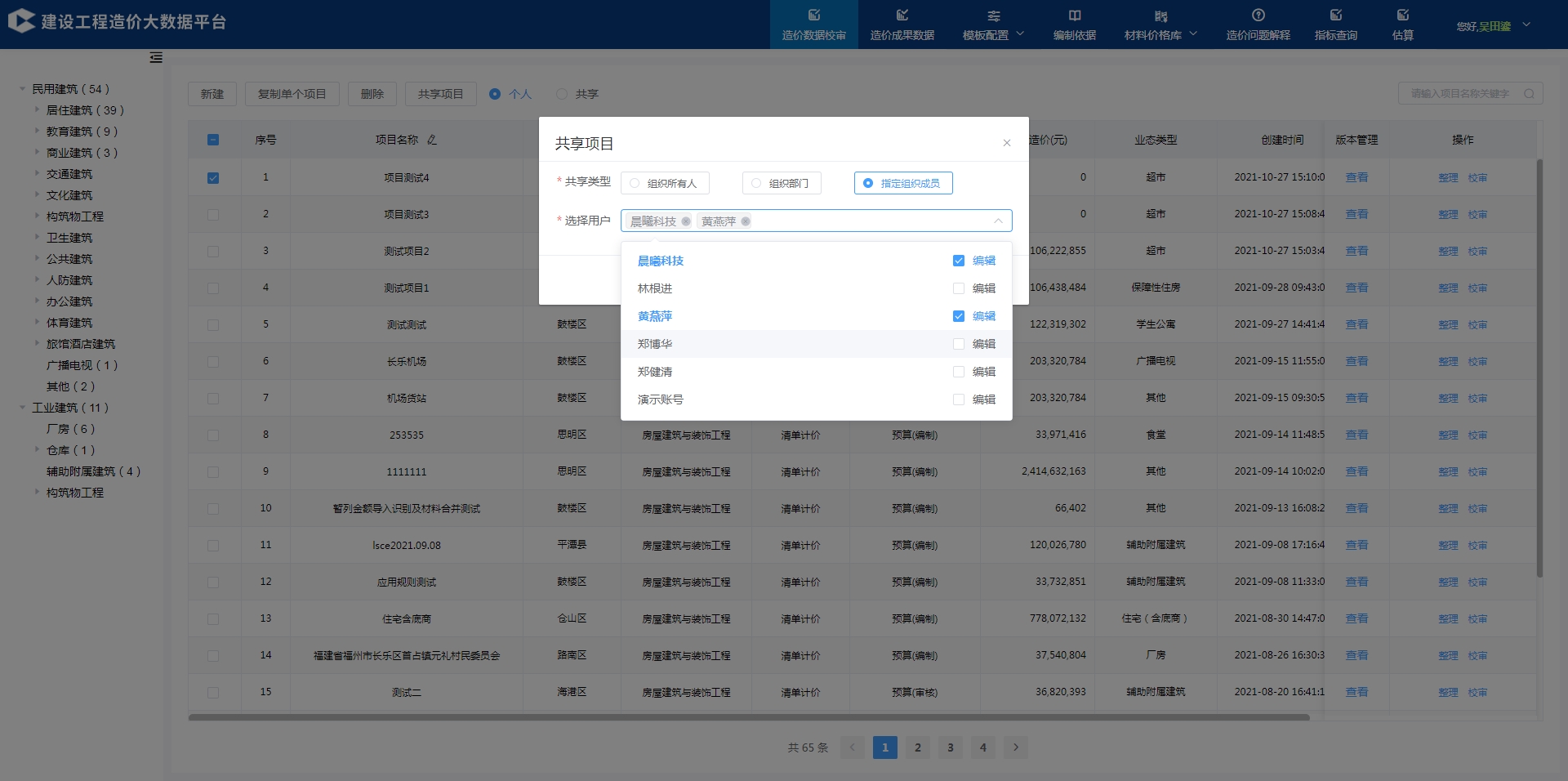Open the 模板配置 dropdown arrow
Image resolution: width=1568 pixels, height=781 pixels.
[x=1020, y=34]
